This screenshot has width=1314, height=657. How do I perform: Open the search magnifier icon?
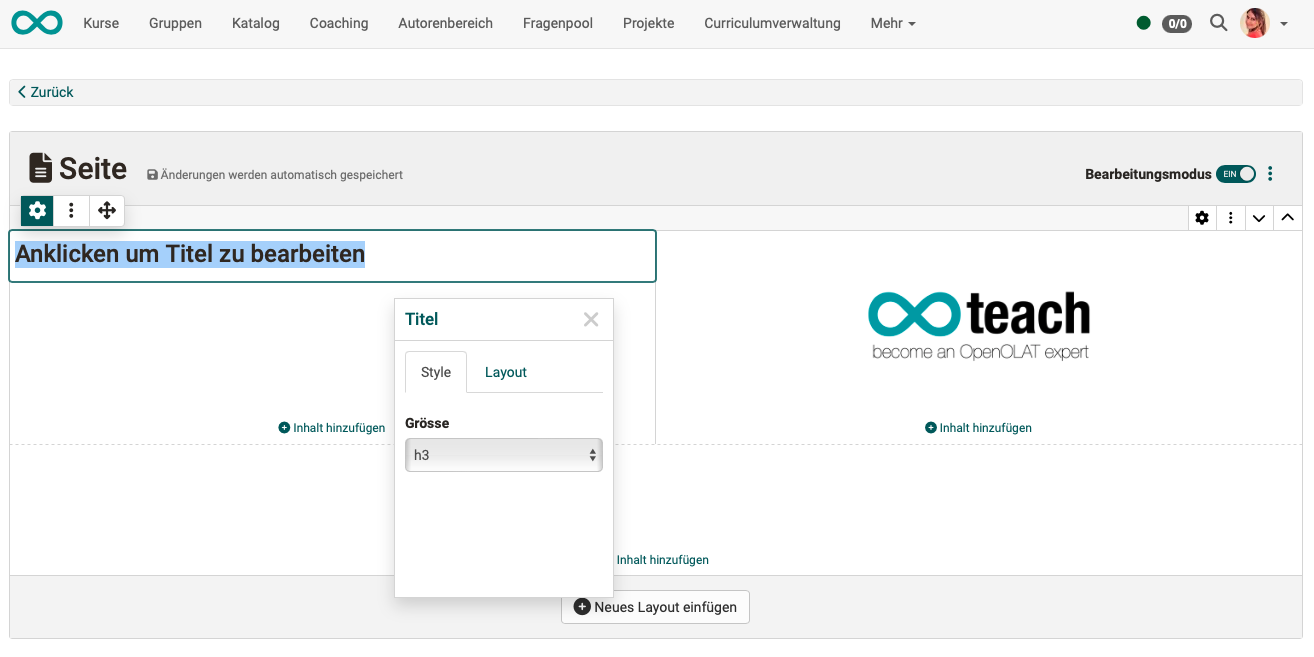[x=1218, y=23]
